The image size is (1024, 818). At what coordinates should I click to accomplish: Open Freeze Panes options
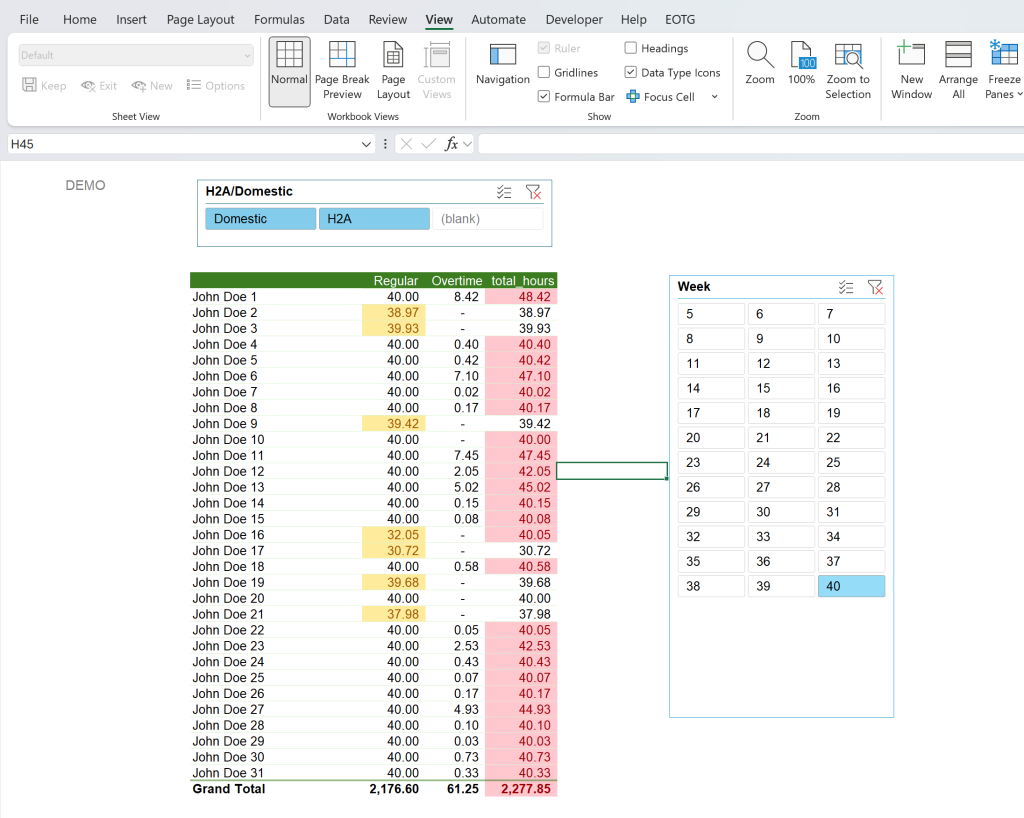click(x=1004, y=71)
